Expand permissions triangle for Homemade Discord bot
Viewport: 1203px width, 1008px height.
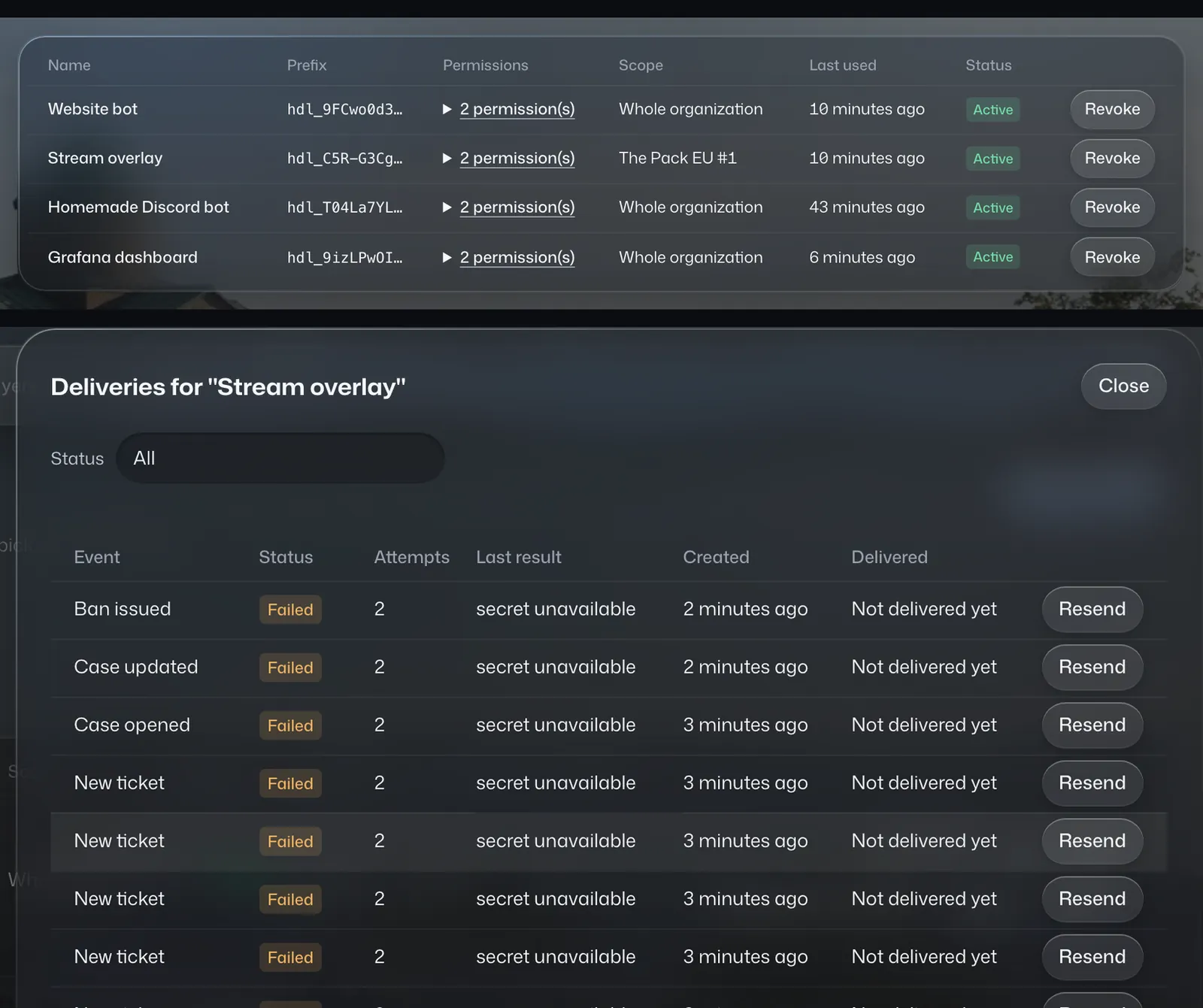coord(447,207)
